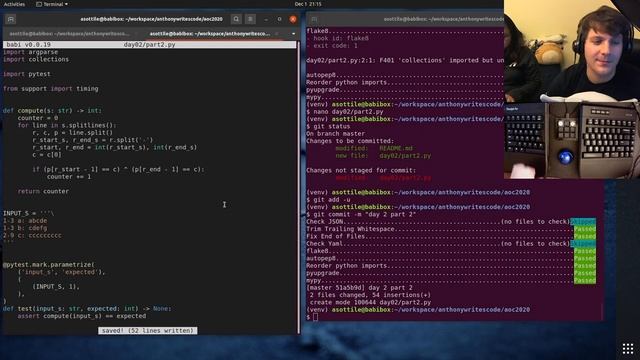Click 'saved! (52 lines written)' status message
Screen dimensions: 640x360
pos(148,331)
